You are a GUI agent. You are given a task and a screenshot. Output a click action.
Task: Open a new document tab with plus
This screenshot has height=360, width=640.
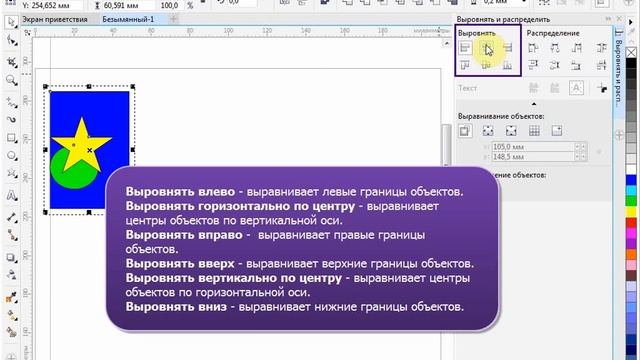point(173,19)
